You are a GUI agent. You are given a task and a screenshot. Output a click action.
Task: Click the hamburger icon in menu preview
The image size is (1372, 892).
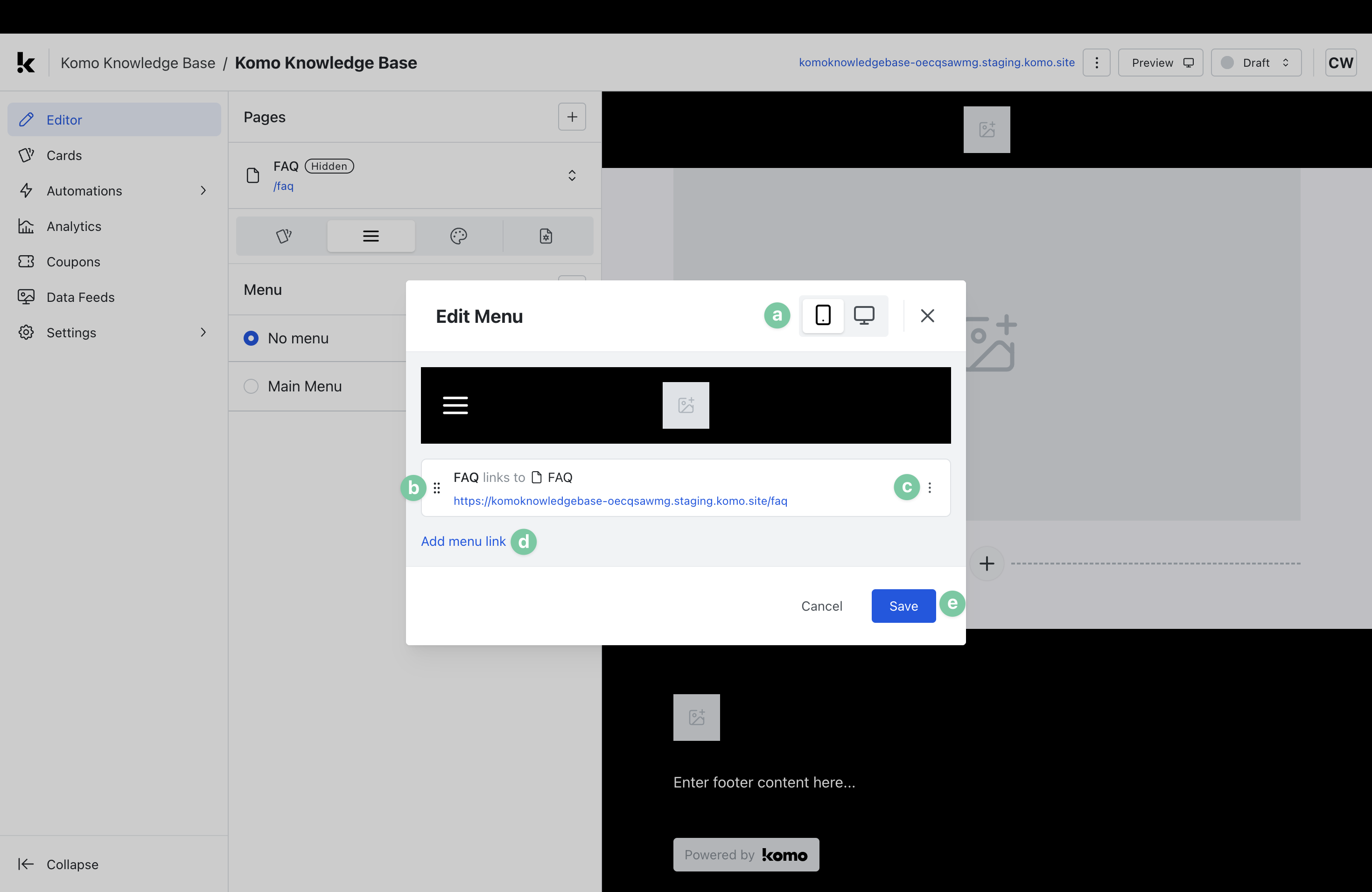click(x=455, y=405)
